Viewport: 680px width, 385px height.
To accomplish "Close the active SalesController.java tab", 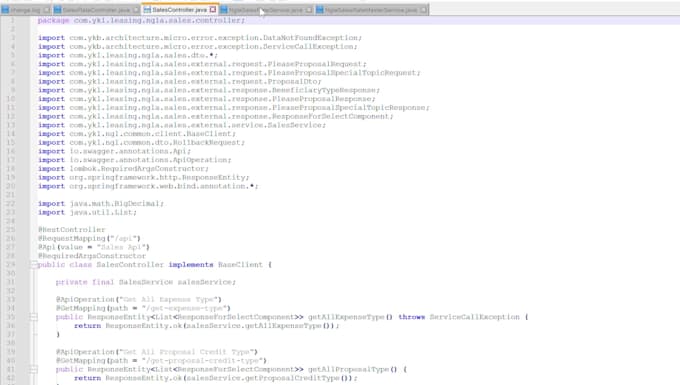I will (x=213, y=9).
